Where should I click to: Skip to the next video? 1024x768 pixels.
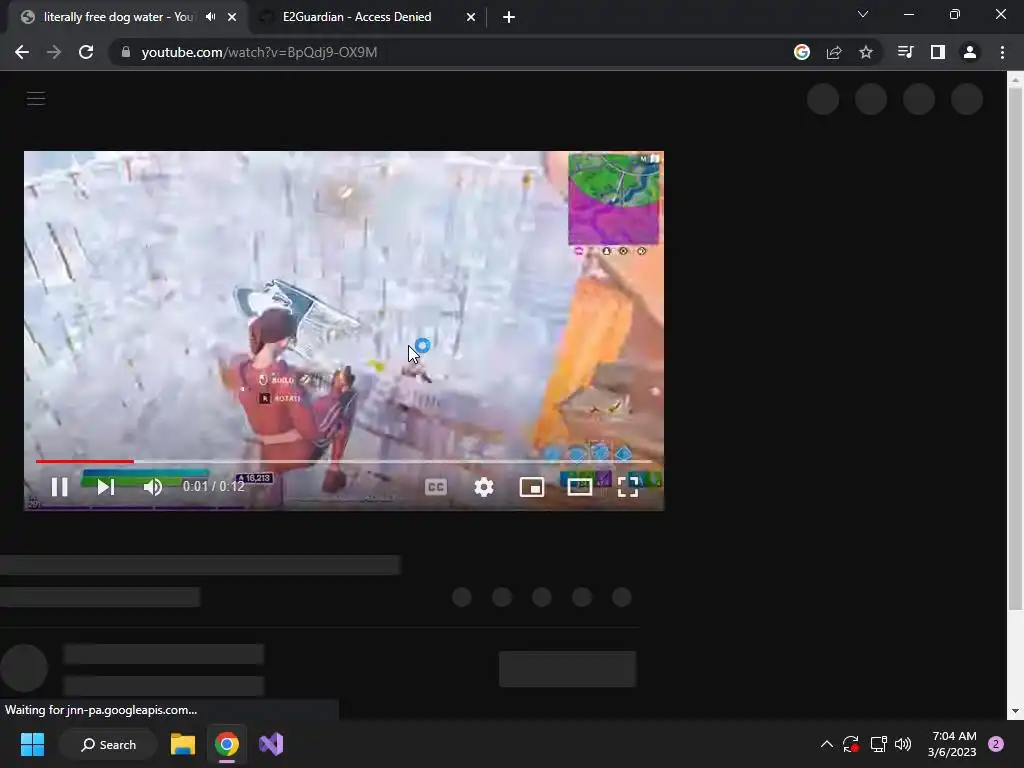[106, 487]
